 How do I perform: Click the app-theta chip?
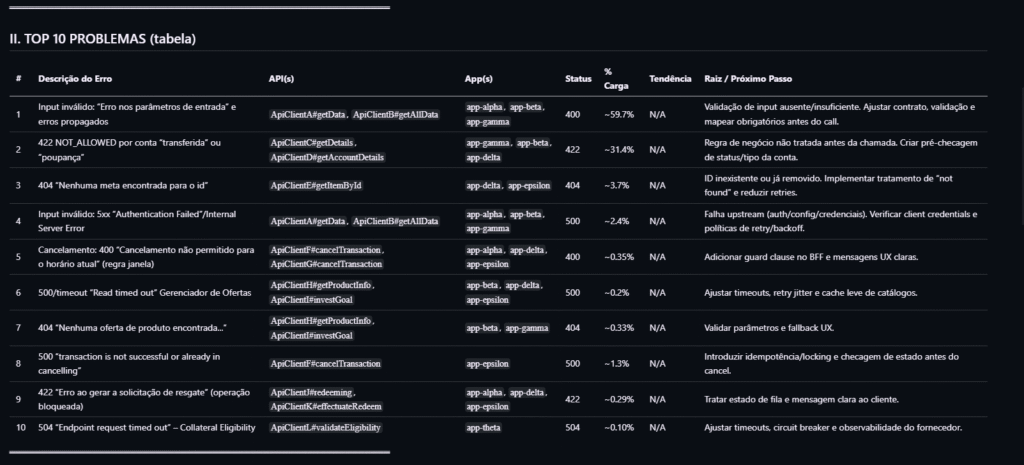(x=483, y=428)
